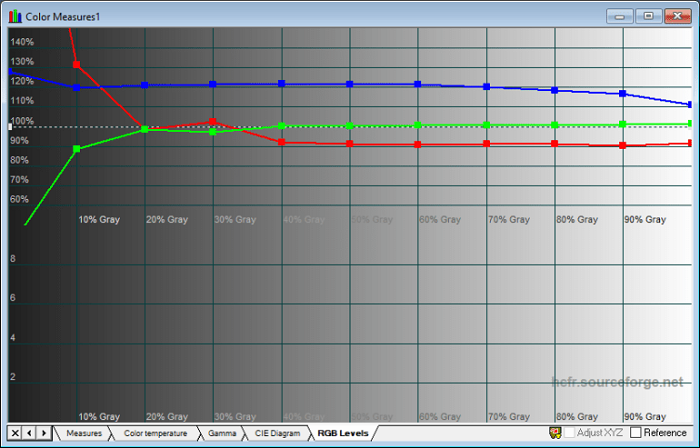This screenshot has height=448, width=700.
Task: Close the current tab with the X button
Action: click(x=14, y=432)
